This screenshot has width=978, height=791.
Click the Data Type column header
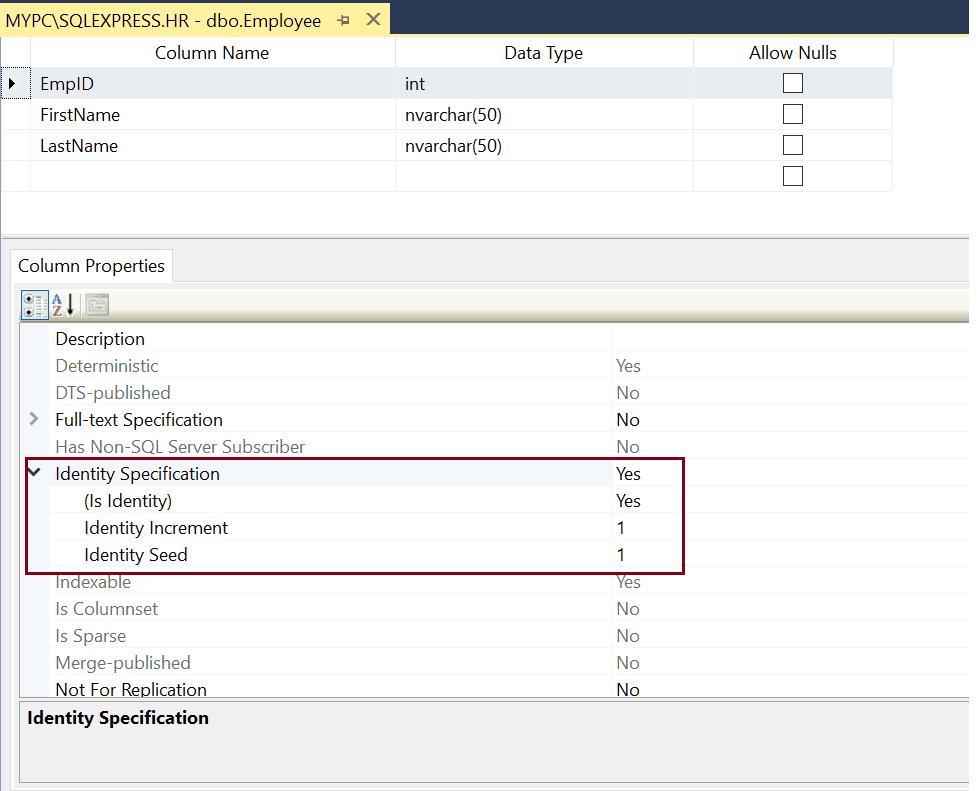coord(543,53)
